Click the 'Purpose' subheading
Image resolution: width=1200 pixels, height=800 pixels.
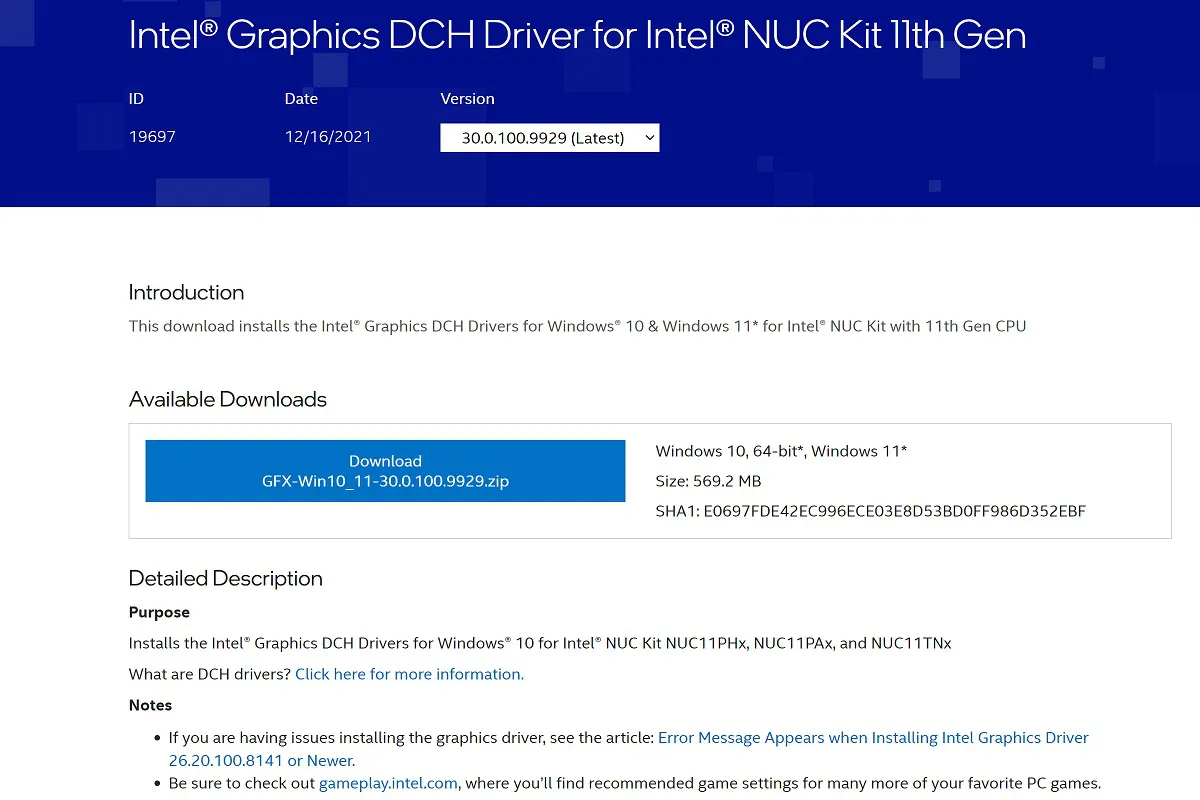[x=159, y=612]
